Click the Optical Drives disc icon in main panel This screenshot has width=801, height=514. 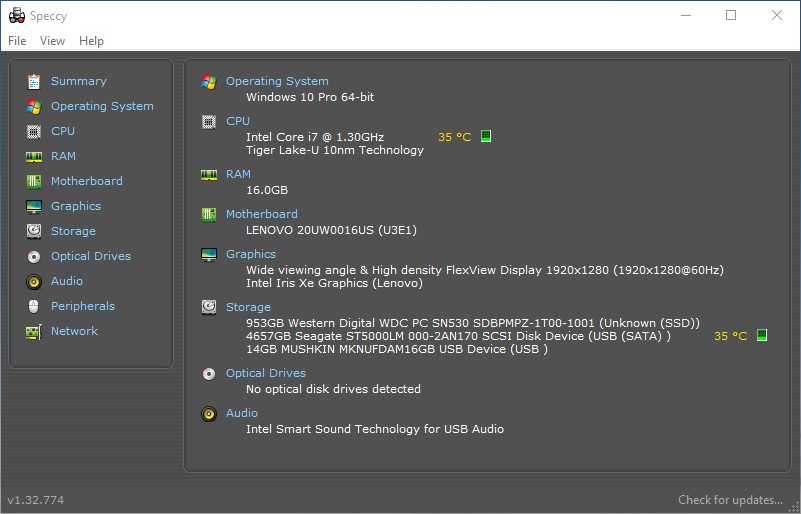(209, 374)
